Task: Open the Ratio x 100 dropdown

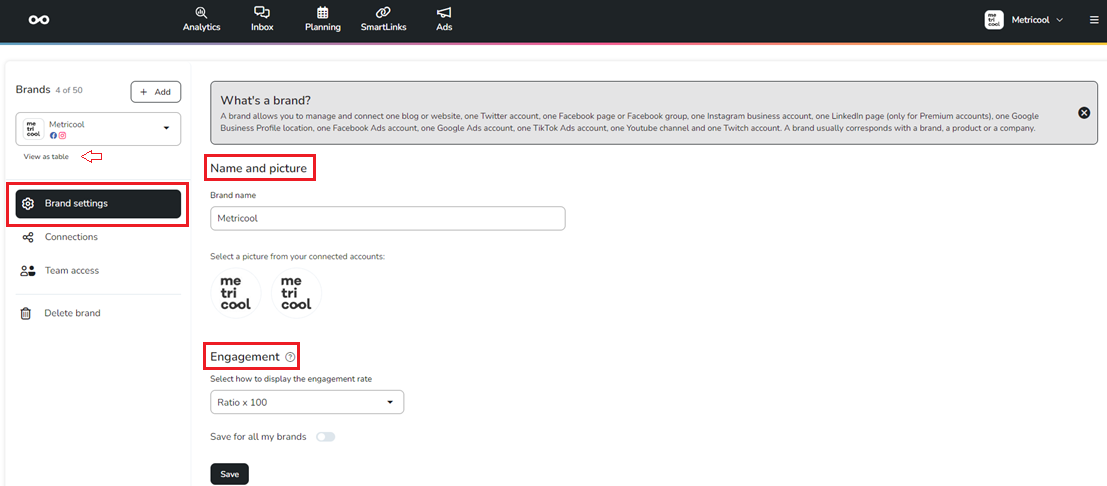Action: click(307, 402)
